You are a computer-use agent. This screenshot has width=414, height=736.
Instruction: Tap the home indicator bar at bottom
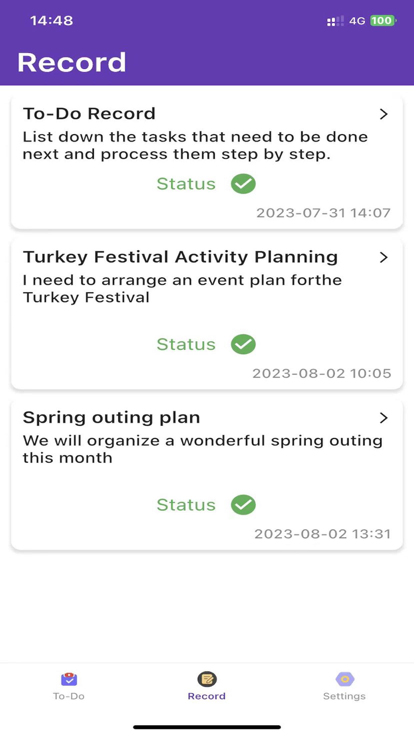207,727
